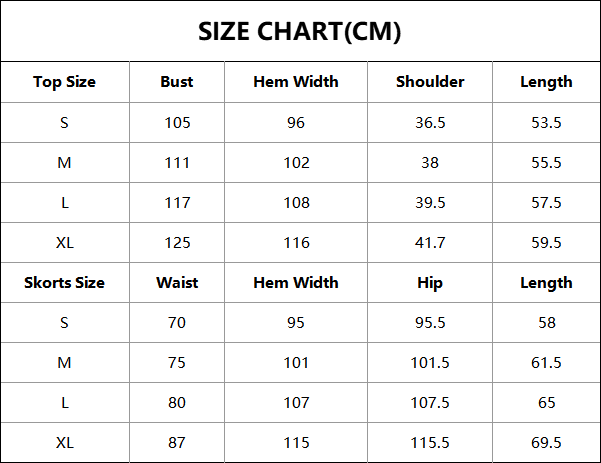Viewport: 601px width, 463px height.
Task: Click the bust value 111
Action: point(177,163)
